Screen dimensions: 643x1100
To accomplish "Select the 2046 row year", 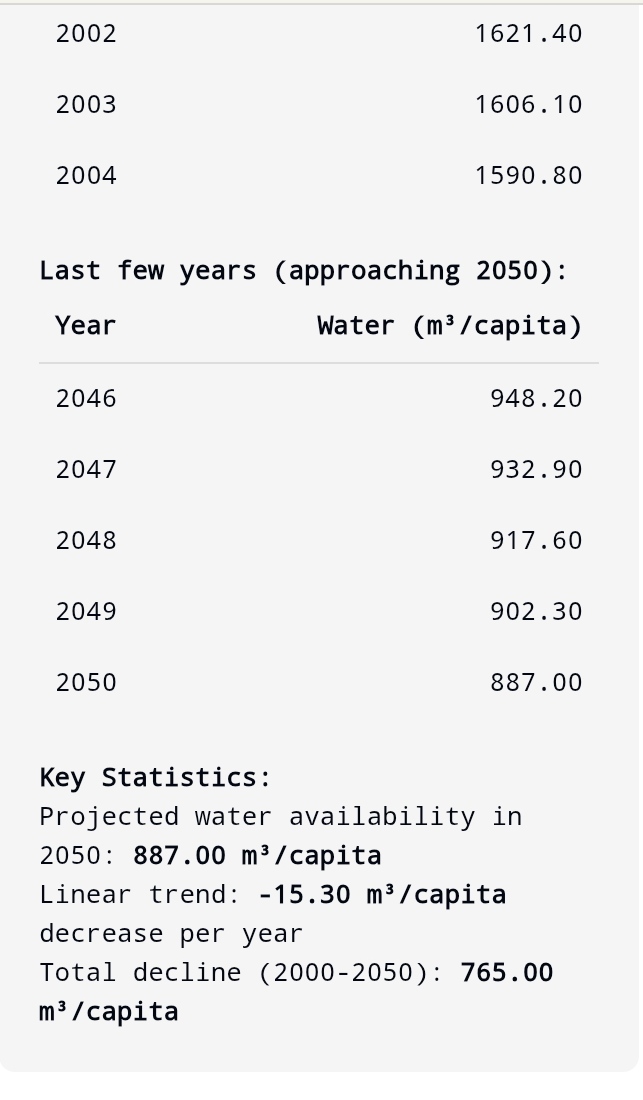I will click(86, 398).
